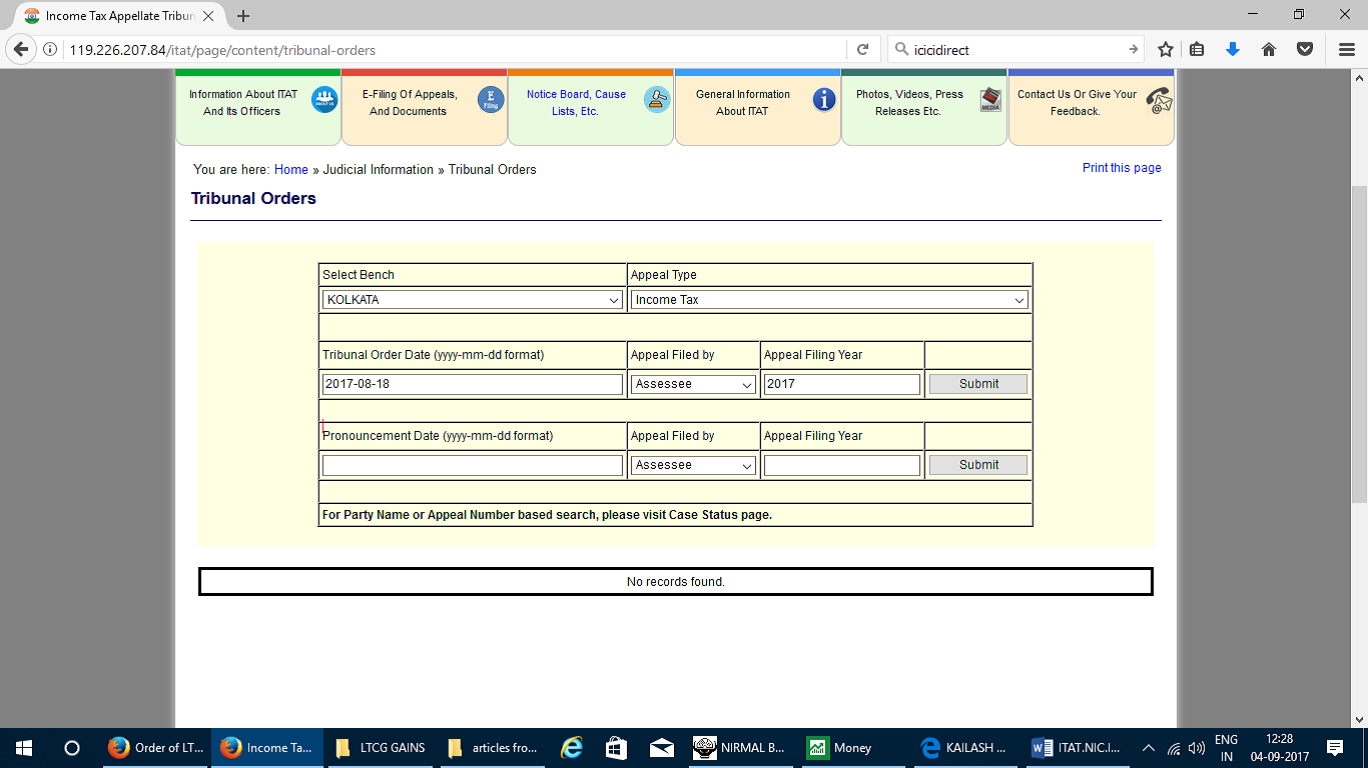Open the E-Filing Of Appeals menu
The width and height of the screenshot is (1368, 768).
424,103
